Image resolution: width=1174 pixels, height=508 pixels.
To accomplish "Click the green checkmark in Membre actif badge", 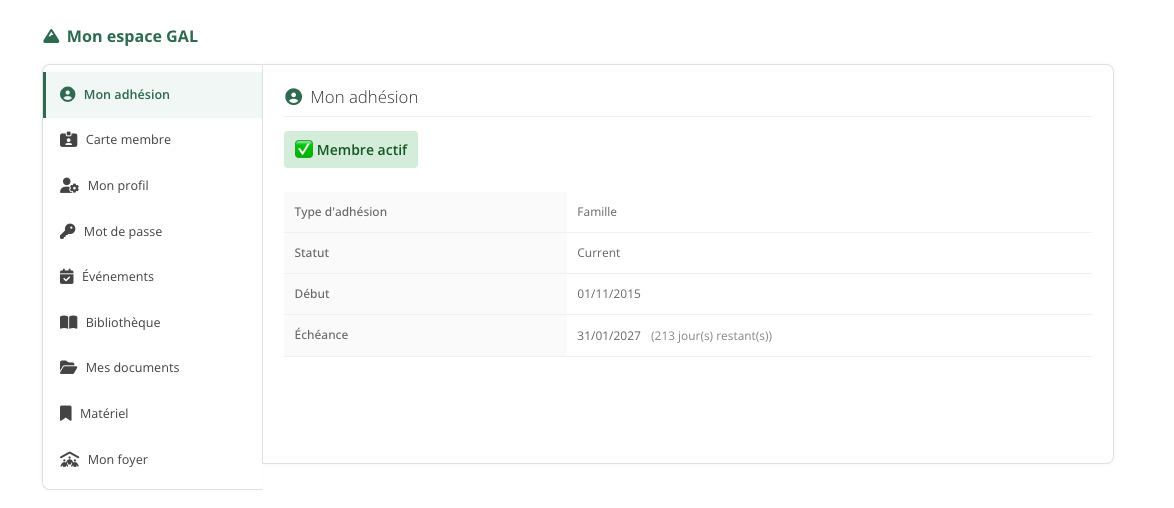I will pyautogui.click(x=303, y=149).
